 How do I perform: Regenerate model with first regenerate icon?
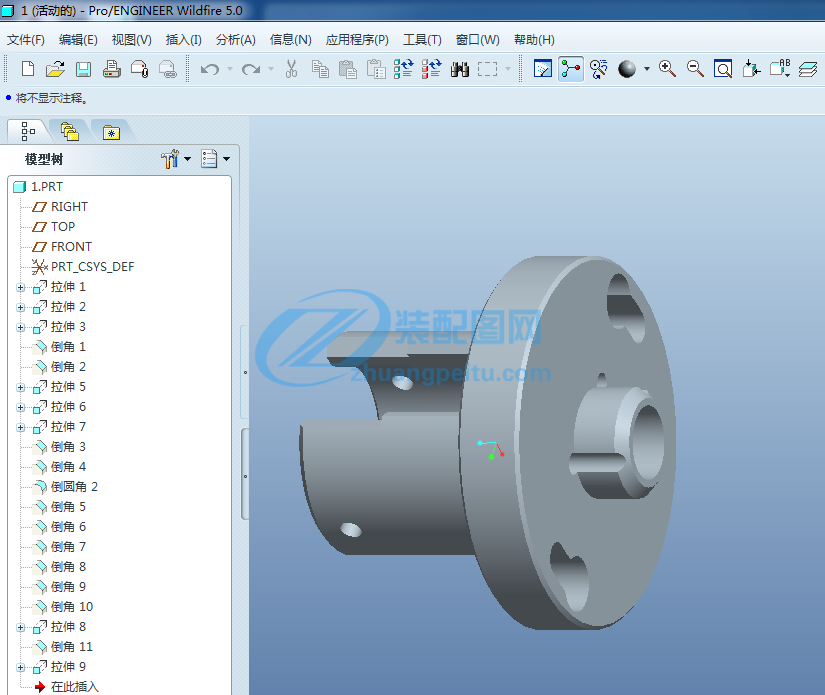[x=404, y=69]
